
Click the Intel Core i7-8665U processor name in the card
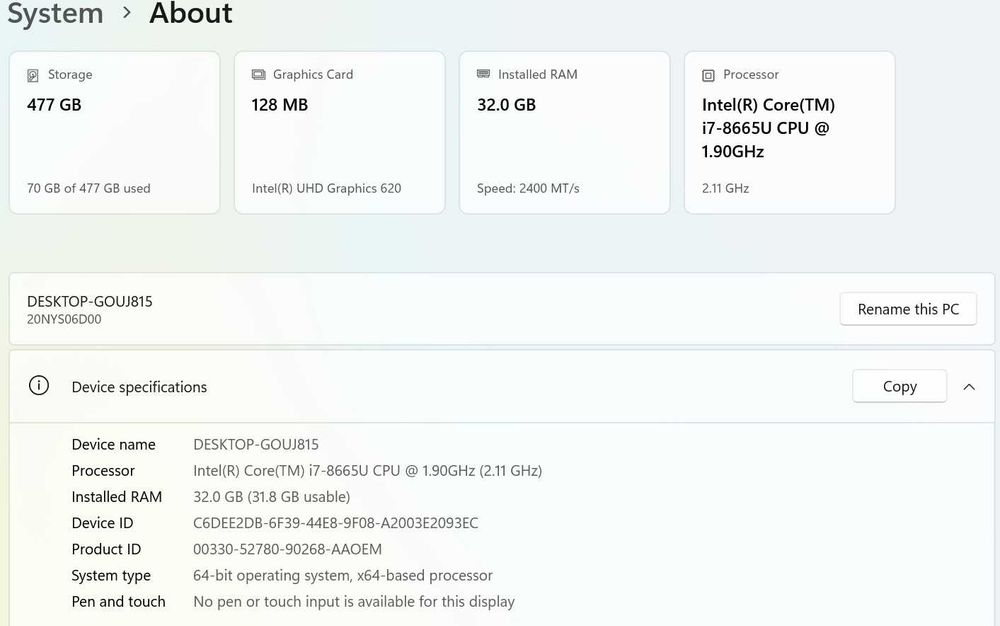[768, 127]
